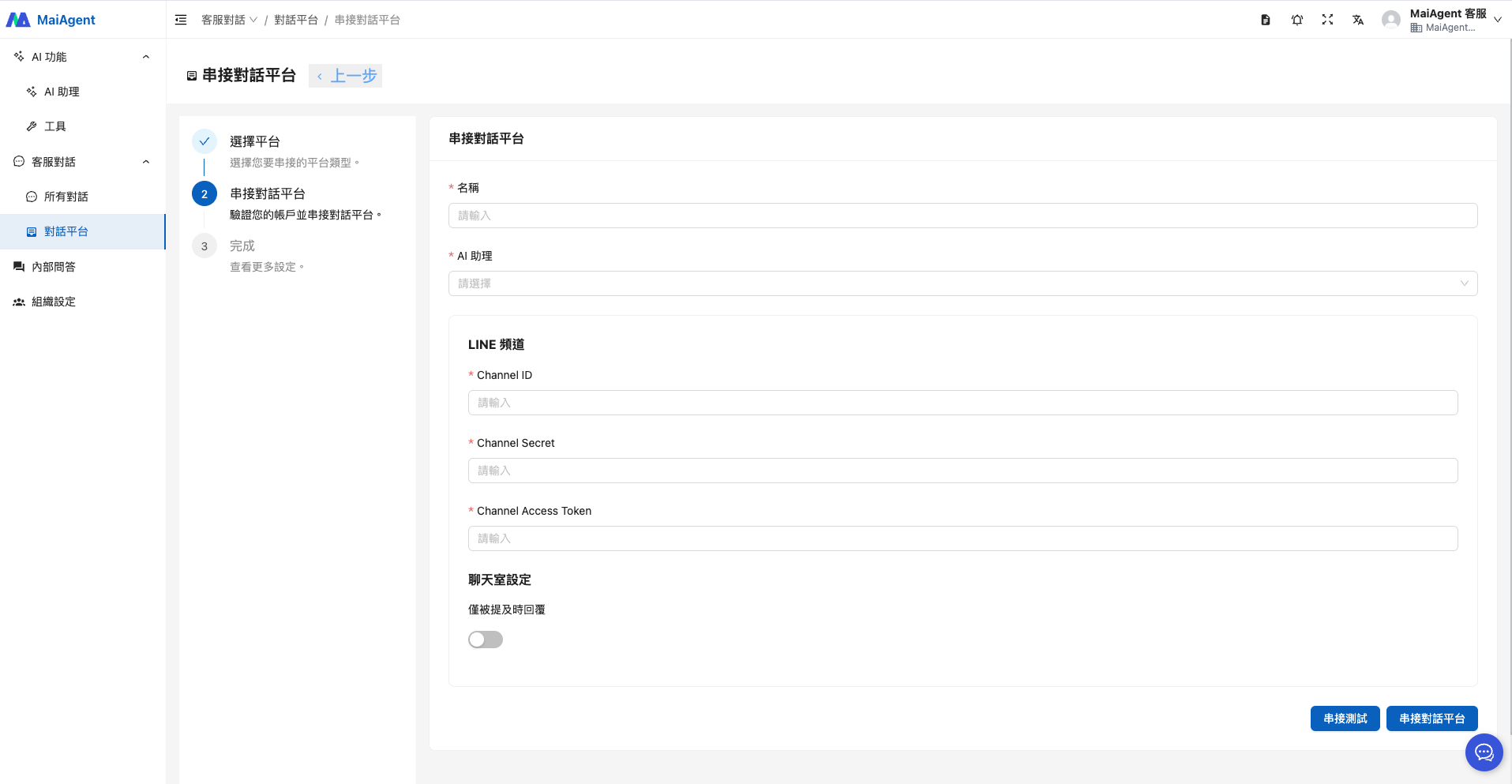Open the notifications bell icon

1296,20
